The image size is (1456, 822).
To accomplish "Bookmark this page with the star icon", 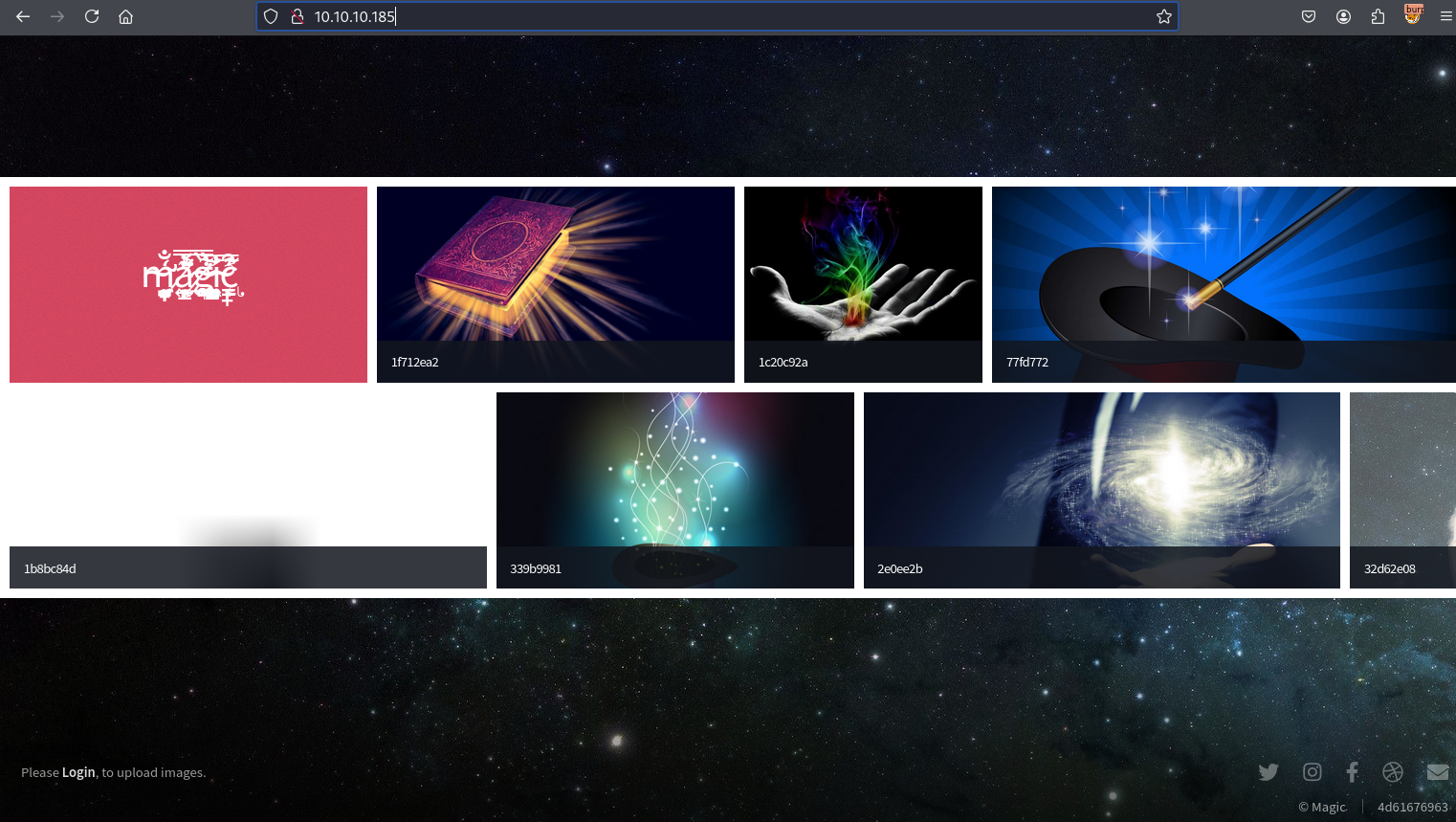I will [1164, 16].
